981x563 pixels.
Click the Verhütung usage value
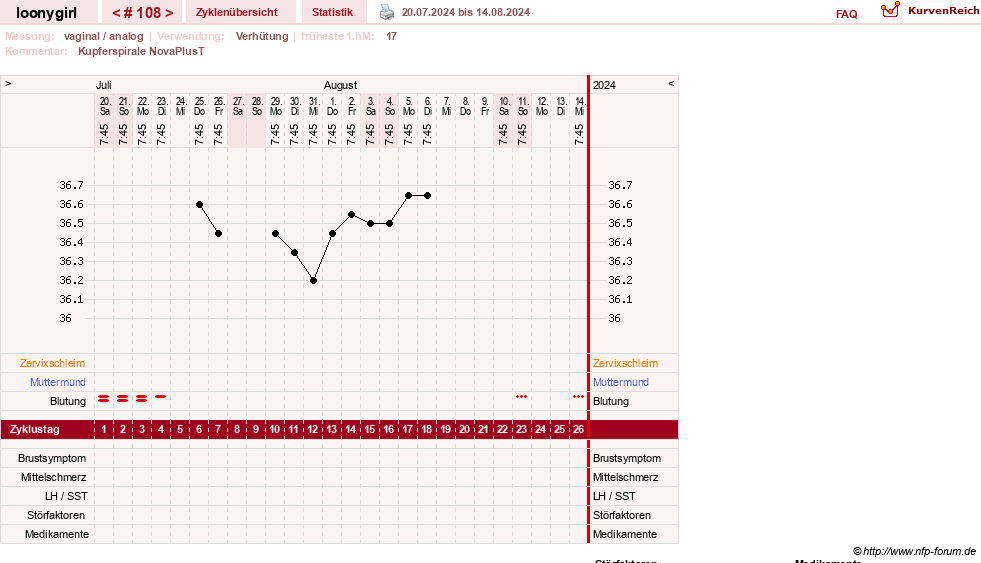[x=262, y=36]
